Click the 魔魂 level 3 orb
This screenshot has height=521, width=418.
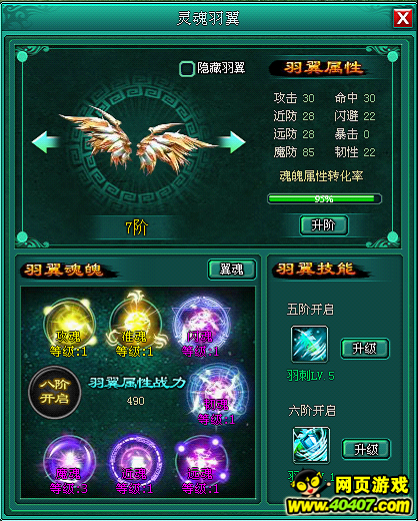[69, 462]
